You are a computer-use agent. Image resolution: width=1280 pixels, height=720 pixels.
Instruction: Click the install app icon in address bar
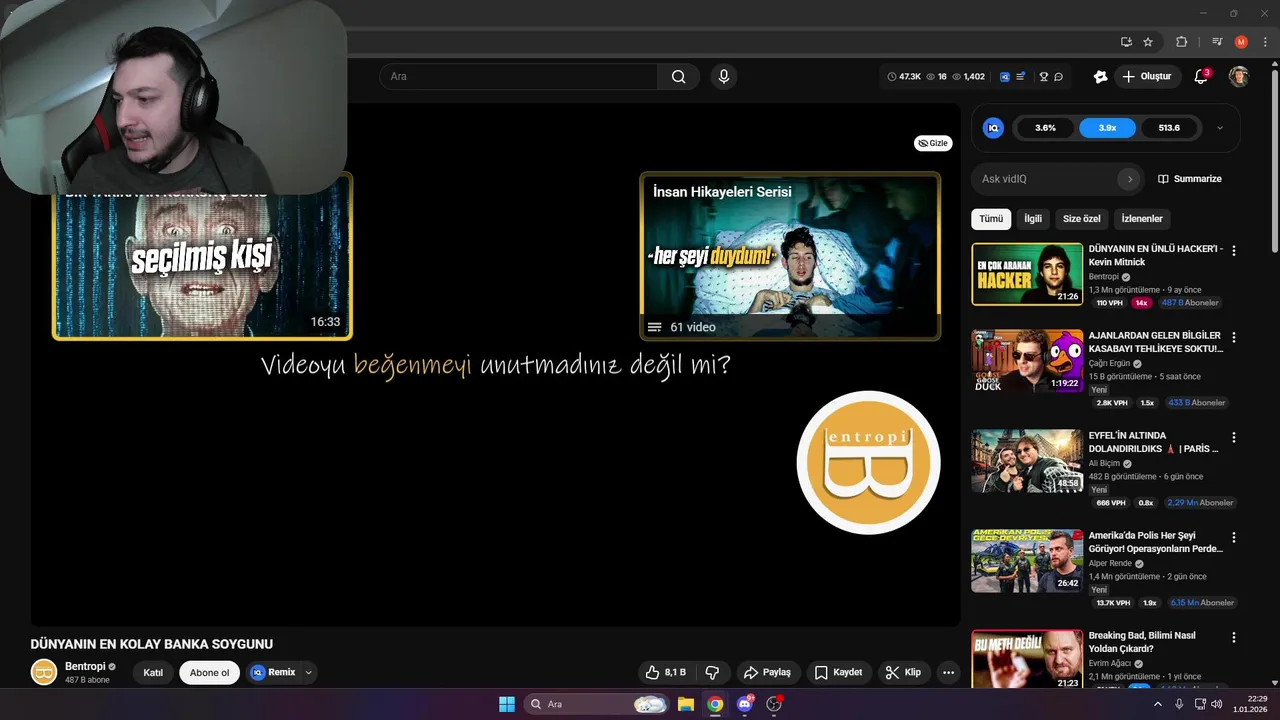[x=1126, y=42]
